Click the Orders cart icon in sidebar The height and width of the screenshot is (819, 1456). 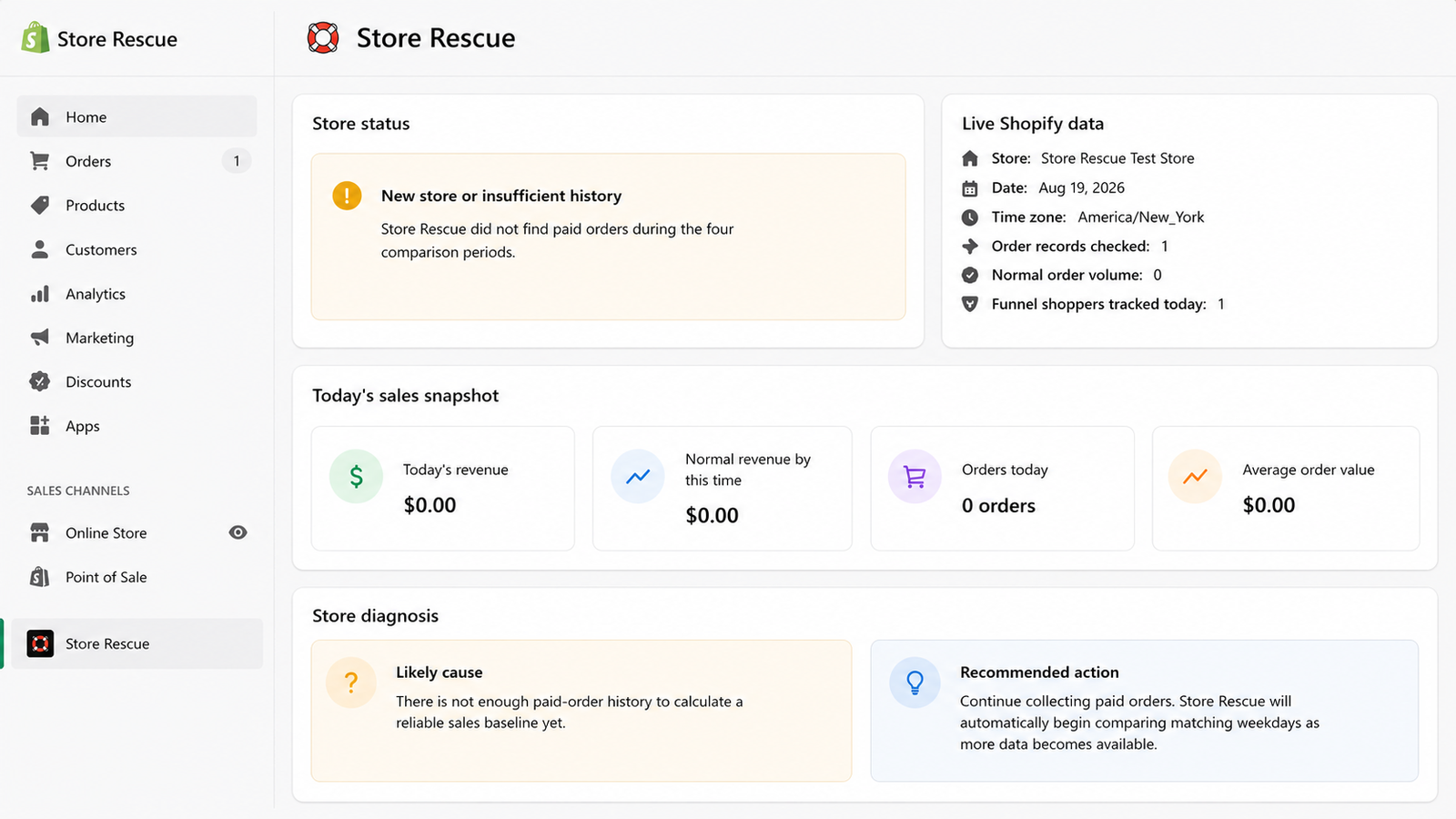(x=40, y=161)
